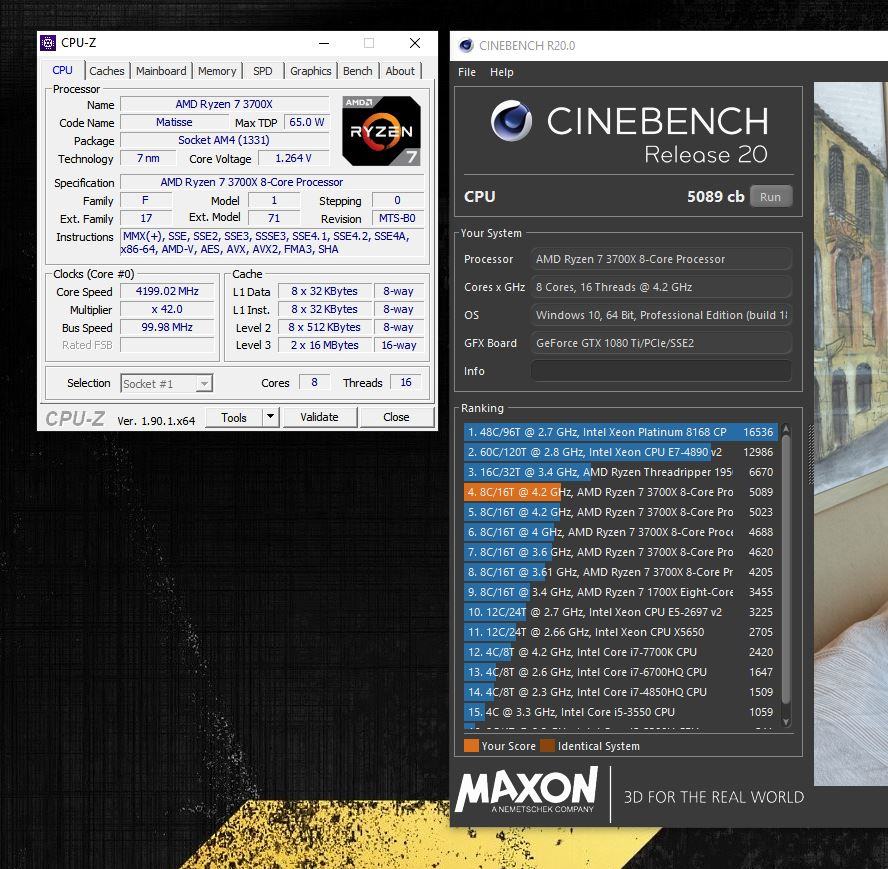Viewport: 888px width, 869px height.
Task: Switch to the Bench tab
Action: pyautogui.click(x=357, y=71)
